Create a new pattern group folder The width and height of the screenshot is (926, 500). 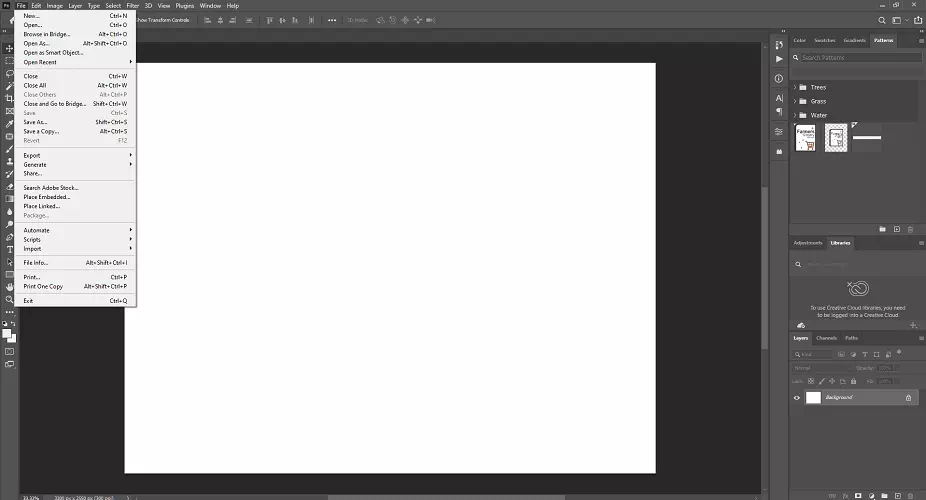(x=882, y=229)
